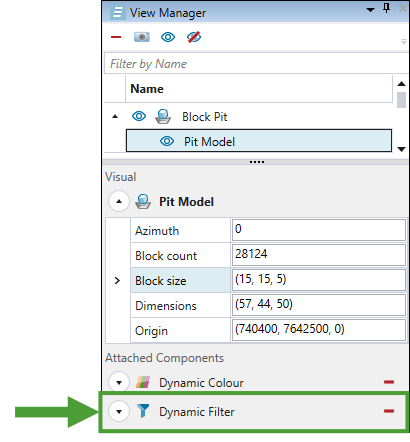Image resolution: width=410 pixels, height=442 pixels.
Task: Click the Dynamic Colour palette icon
Action: click(143, 382)
